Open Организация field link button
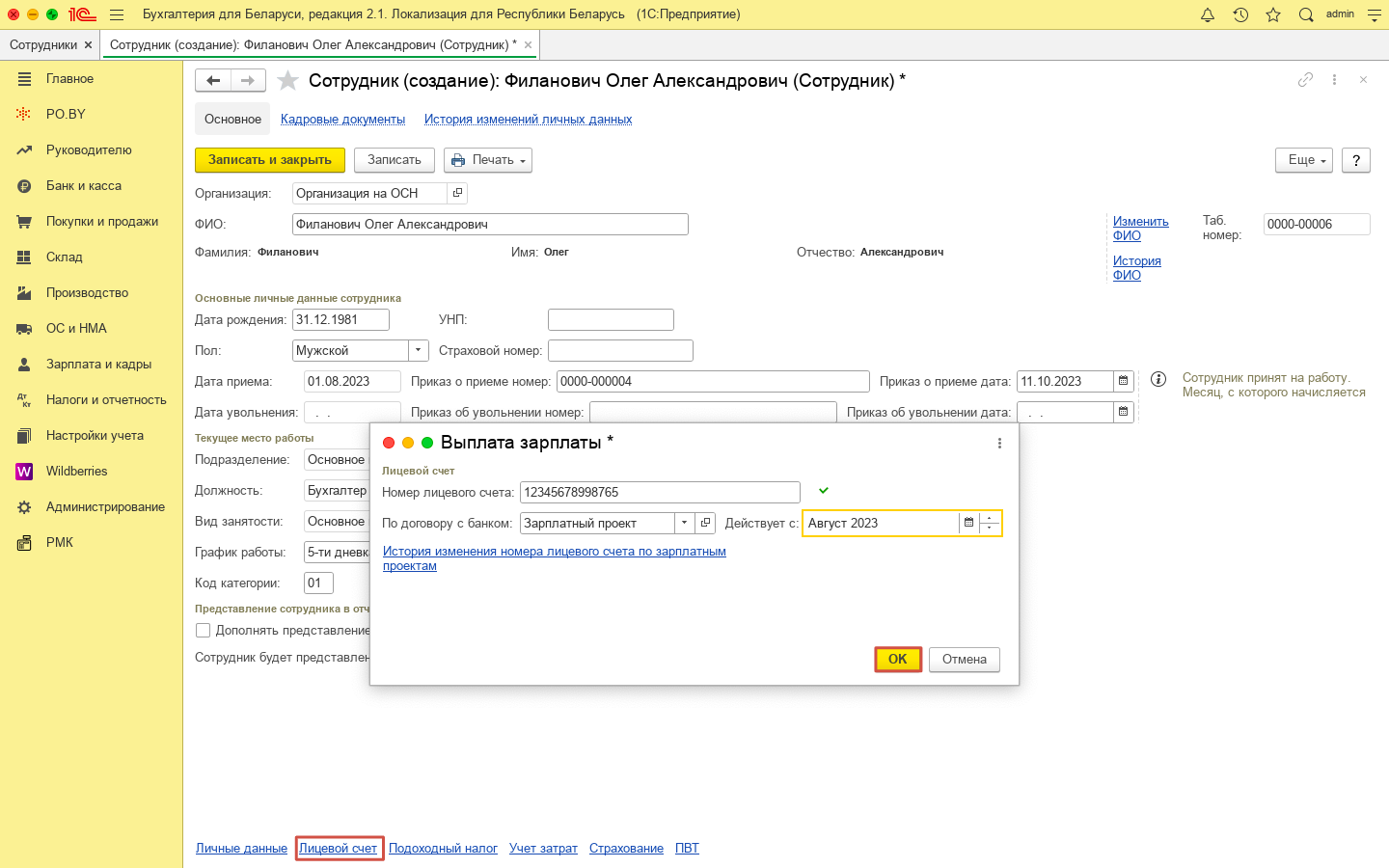 [x=457, y=193]
